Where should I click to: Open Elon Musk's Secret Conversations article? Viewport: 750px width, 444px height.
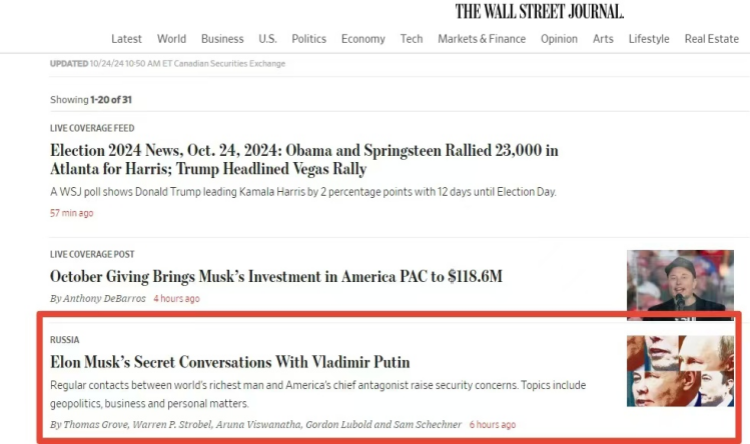tap(230, 362)
